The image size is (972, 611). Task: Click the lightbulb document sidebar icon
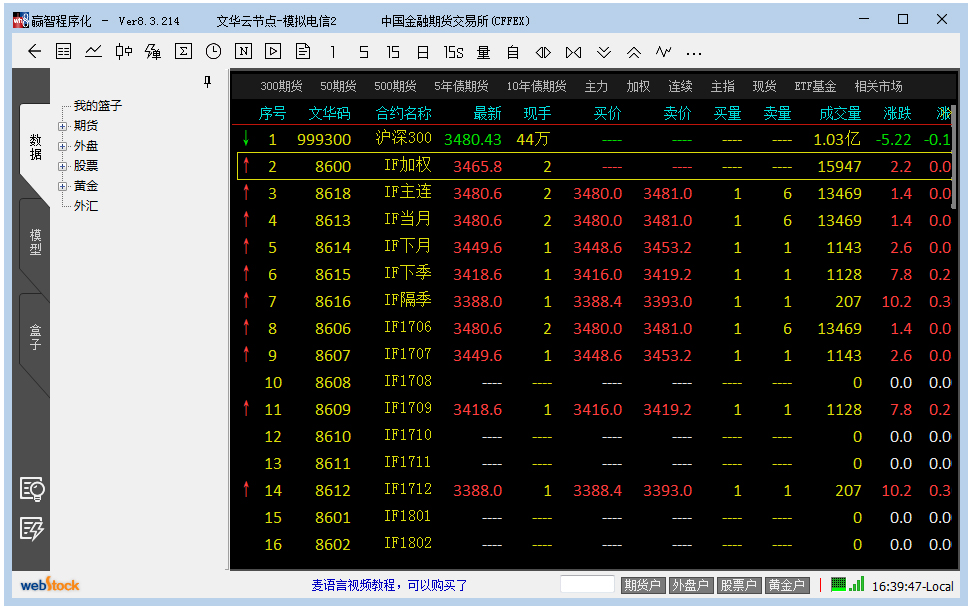[x=32, y=490]
